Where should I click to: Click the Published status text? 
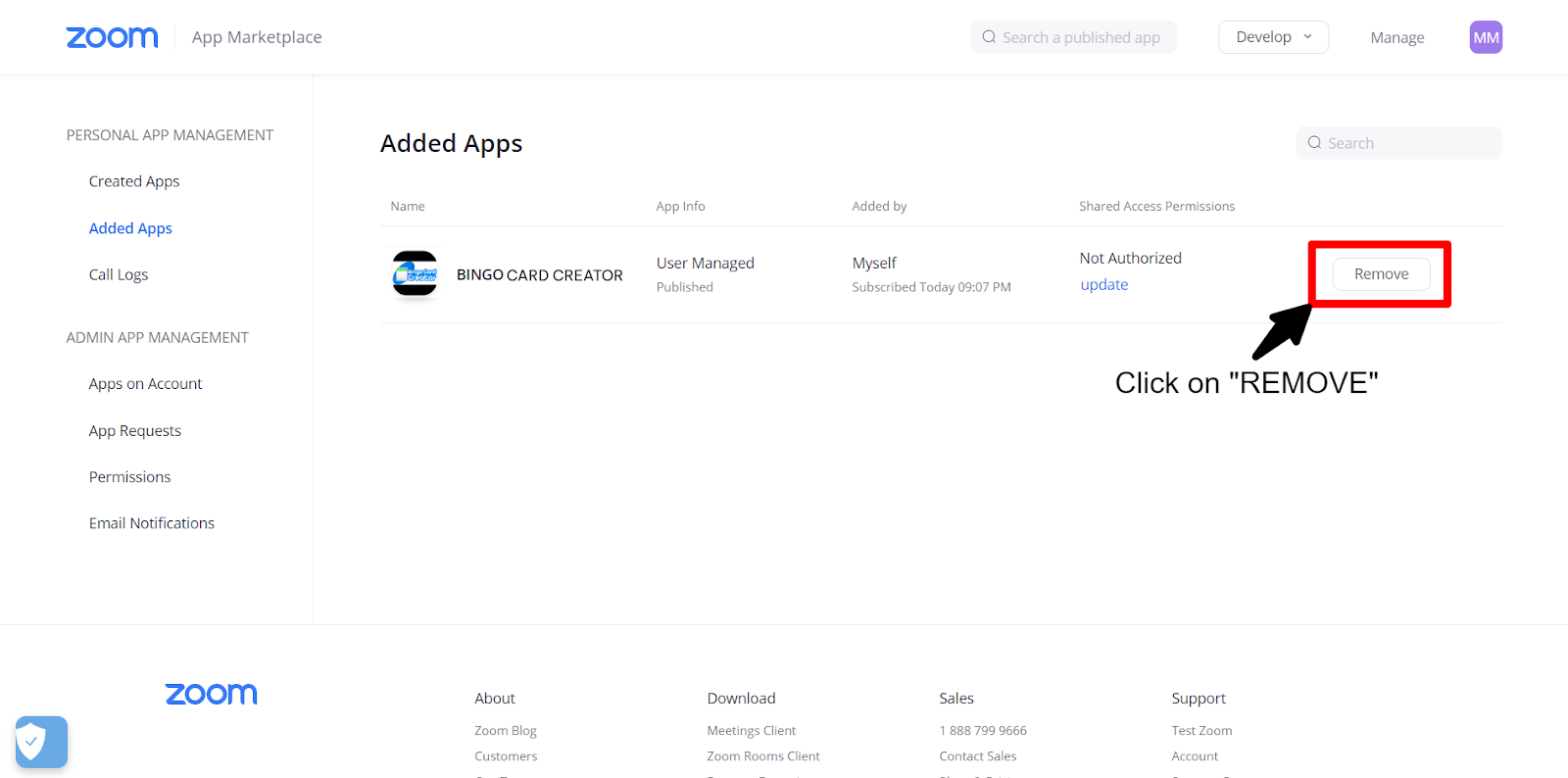[685, 287]
